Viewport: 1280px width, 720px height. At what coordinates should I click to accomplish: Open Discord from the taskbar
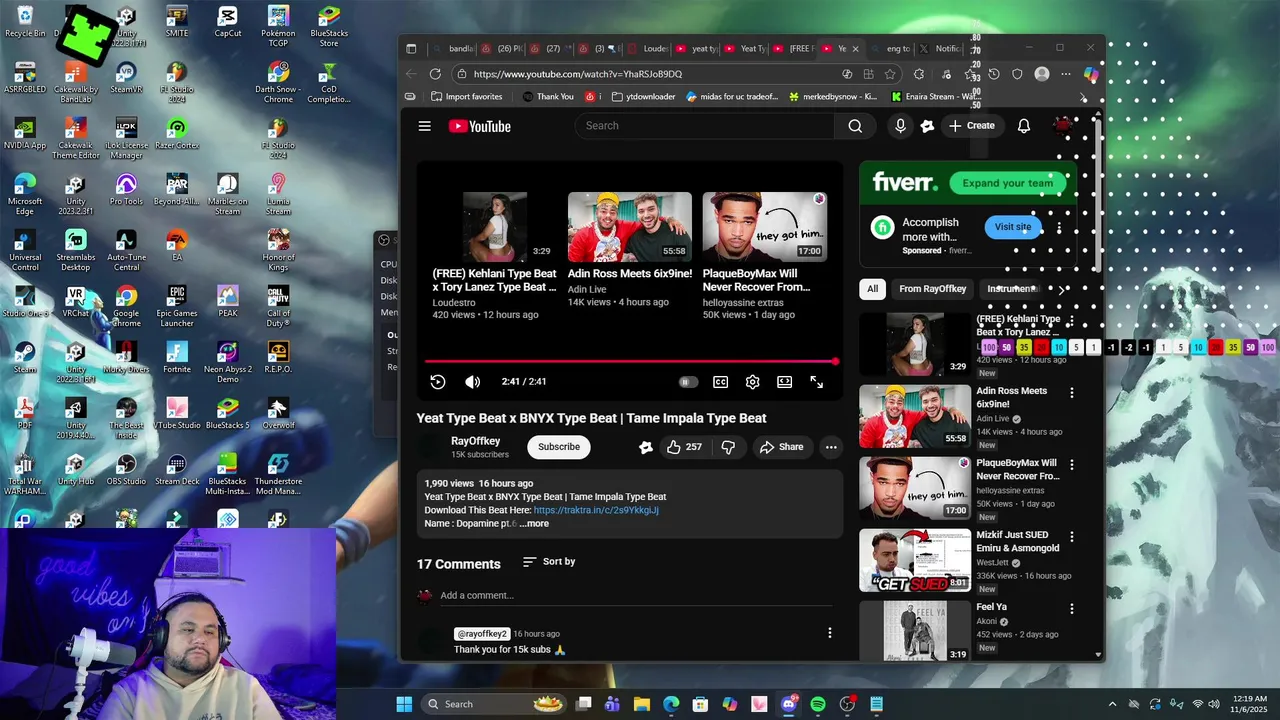point(788,704)
